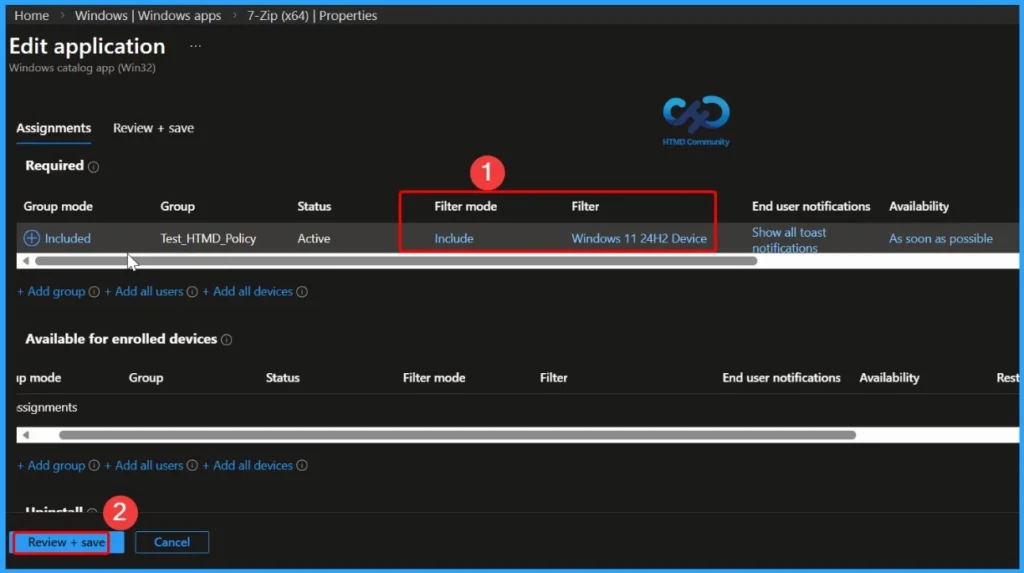Screen dimensions: 1024x573
Task: Click info icon after Add group under Available section
Action: 94,466
